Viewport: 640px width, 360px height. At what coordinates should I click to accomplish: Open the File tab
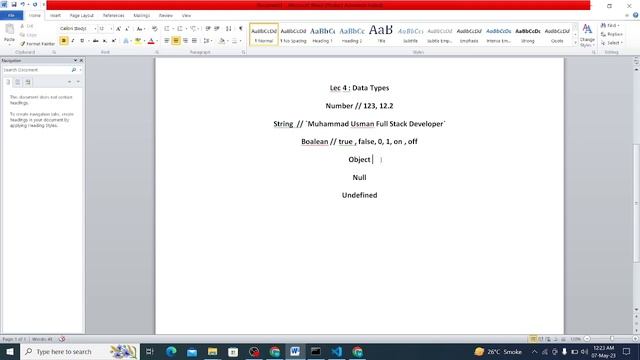[x=11, y=16]
